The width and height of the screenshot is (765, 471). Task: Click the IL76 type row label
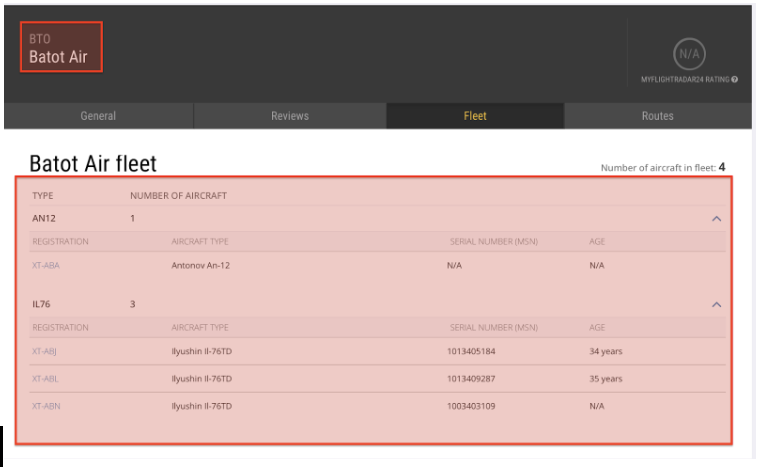[x=41, y=304]
